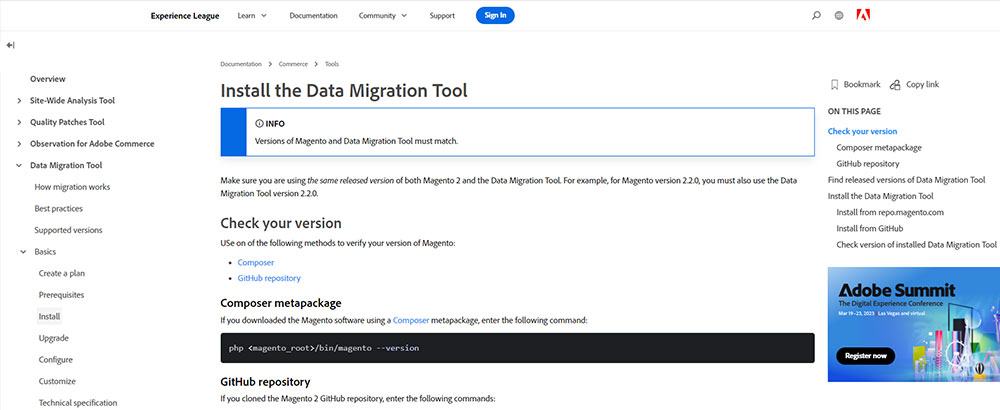Click the Bookmark text label
Image resolution: width=1000 pixels, height=410 pixels.
(x=862, y=84)
